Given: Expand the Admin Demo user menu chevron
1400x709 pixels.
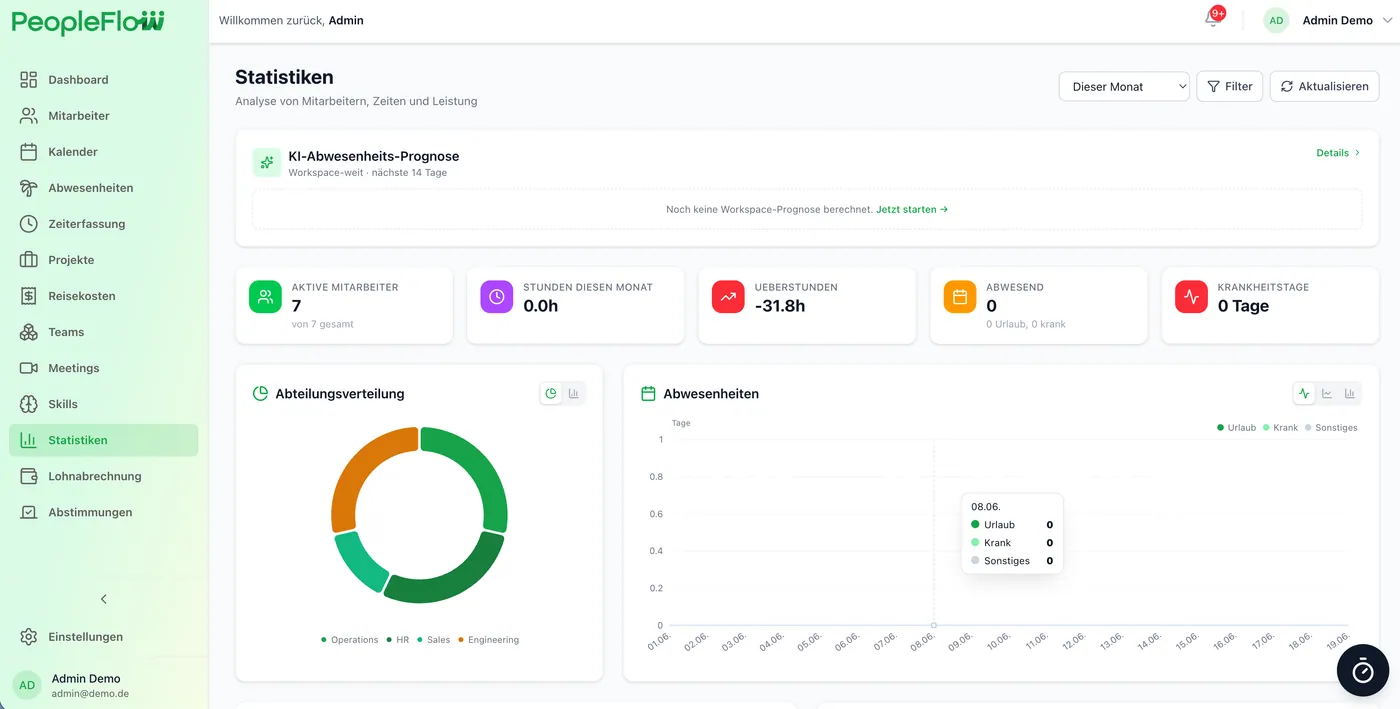Looking at the screenshot, I should [x=1387, y=20].
